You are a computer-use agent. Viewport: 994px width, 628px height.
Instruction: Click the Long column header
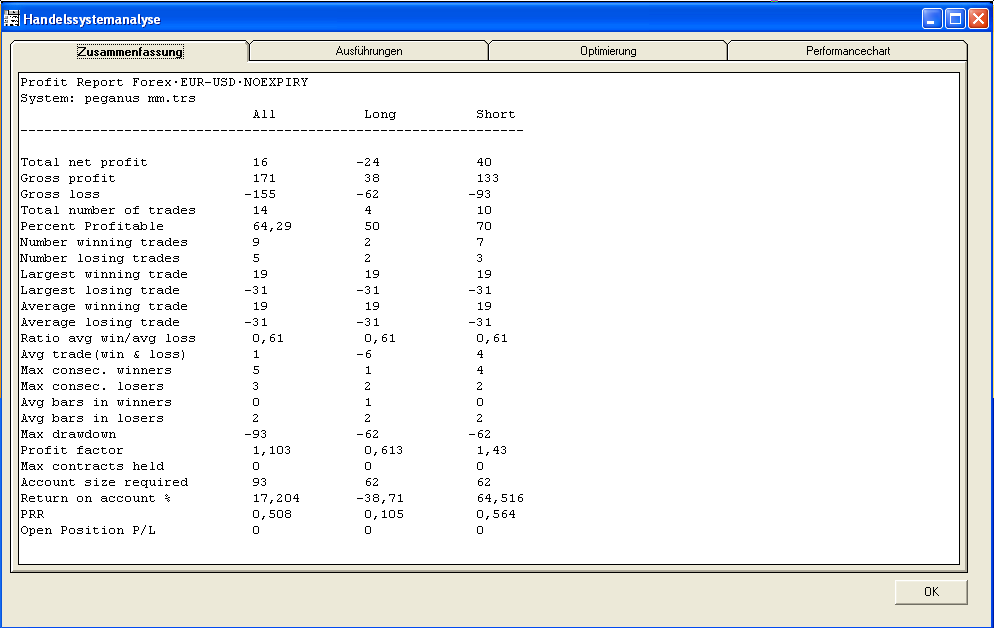pos(380,114)
